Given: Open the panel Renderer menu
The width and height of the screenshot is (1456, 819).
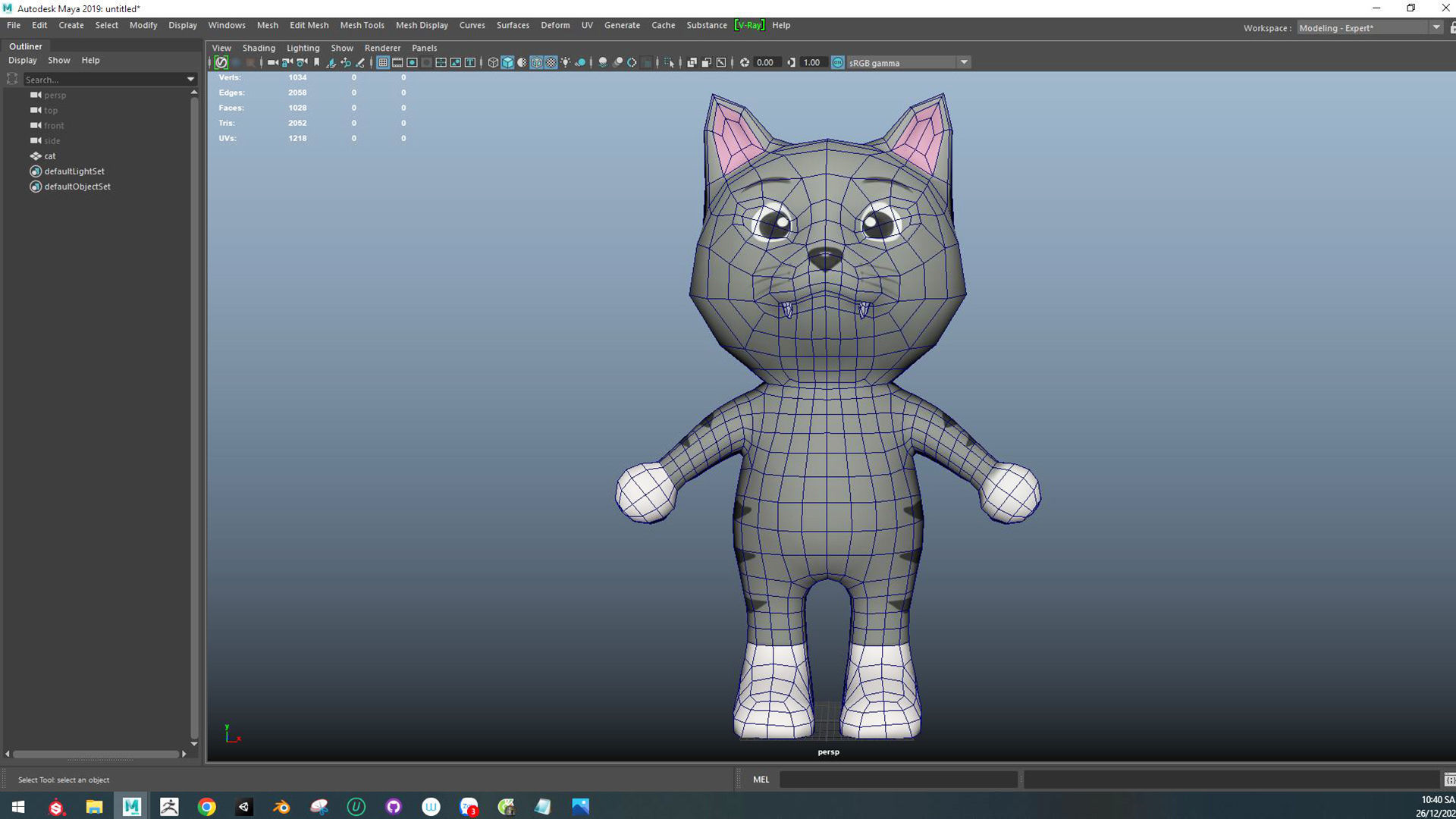Looking at the screenshot, I should click(382, 48).
